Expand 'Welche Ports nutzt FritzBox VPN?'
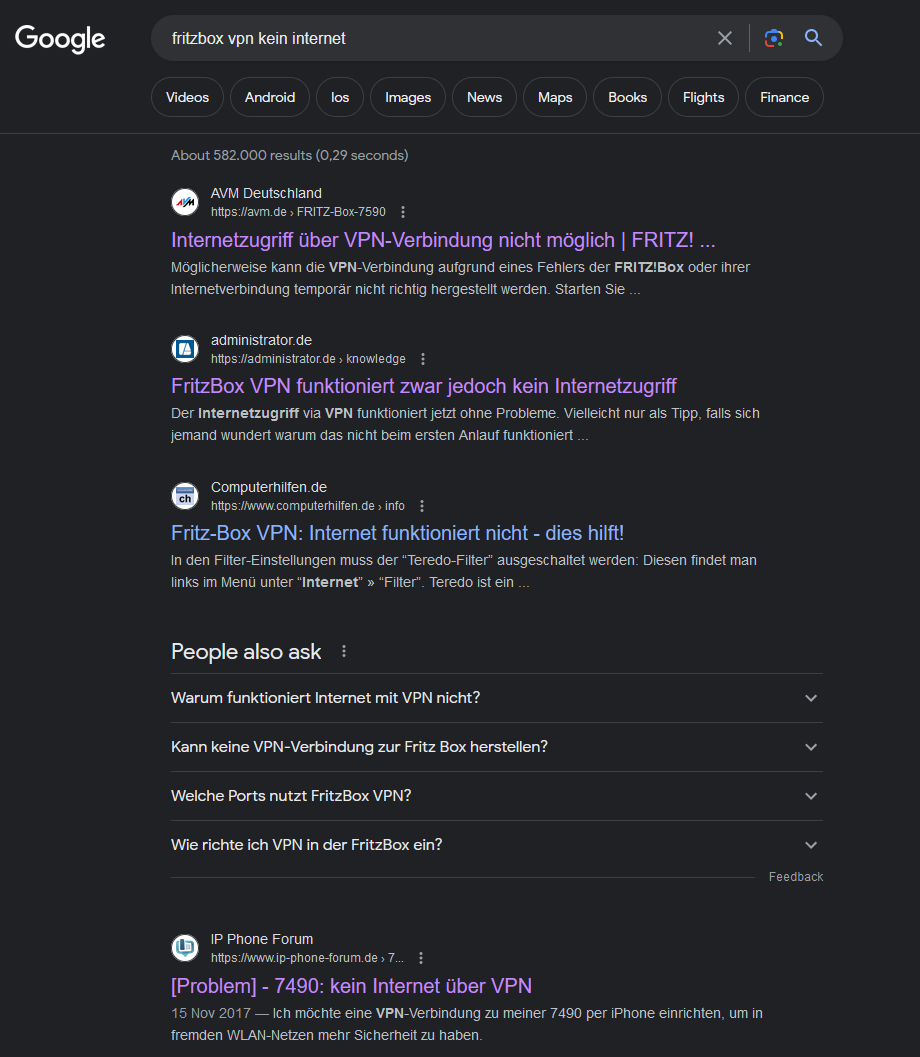This screenshot has height=1057, width=920. pos(497,796)
